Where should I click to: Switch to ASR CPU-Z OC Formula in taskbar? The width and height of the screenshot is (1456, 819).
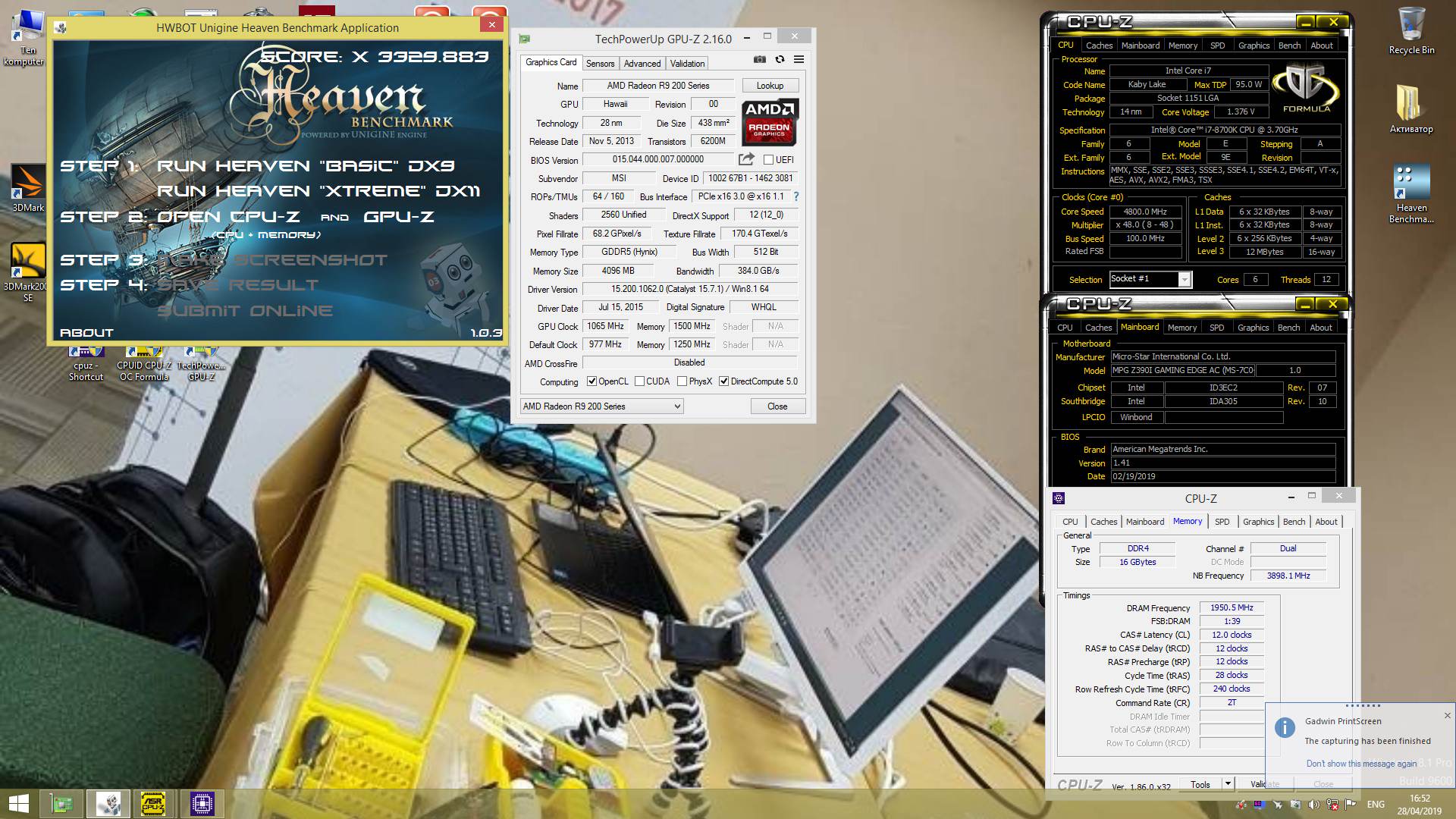coord(154,803)
